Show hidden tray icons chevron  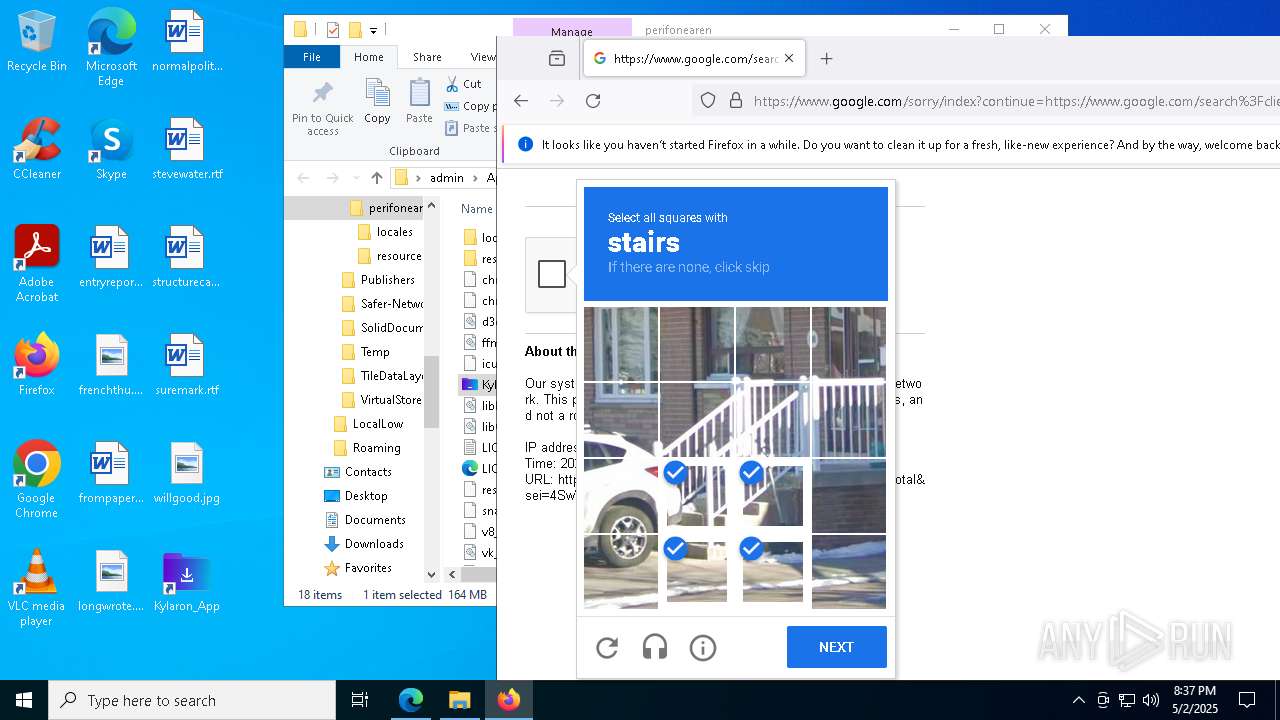[1078, 700]
